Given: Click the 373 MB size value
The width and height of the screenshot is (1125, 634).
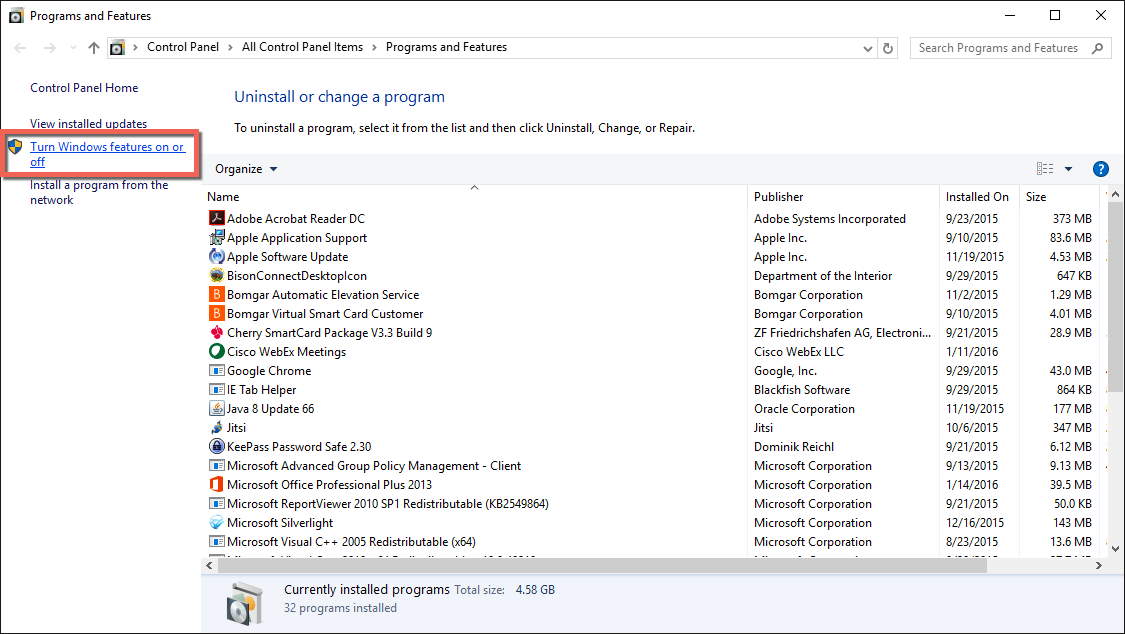Looking at the screenshot, I should (1072, 219).
